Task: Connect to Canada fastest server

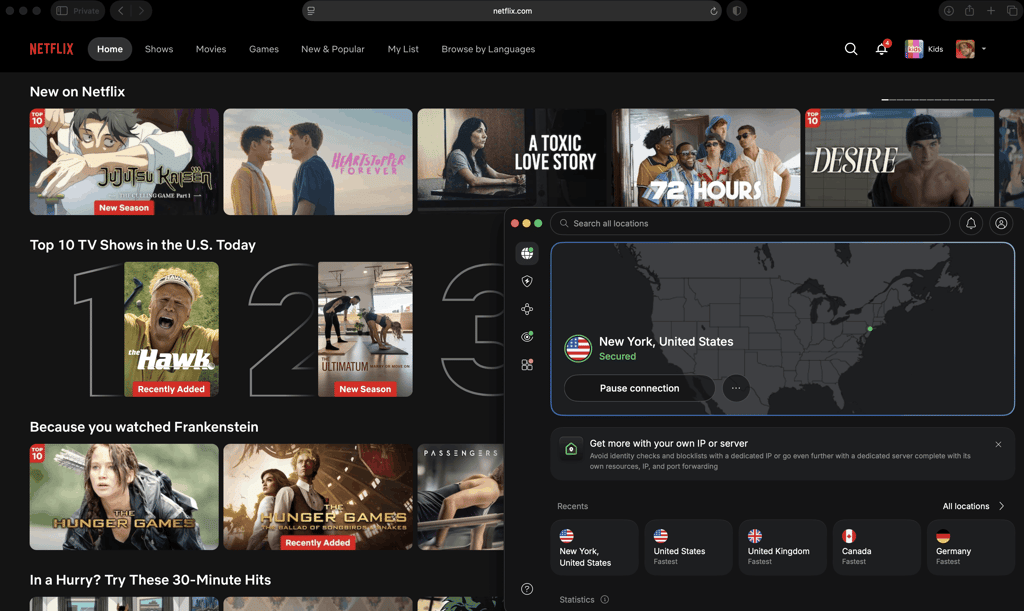Action: click(x=876, y=547)
